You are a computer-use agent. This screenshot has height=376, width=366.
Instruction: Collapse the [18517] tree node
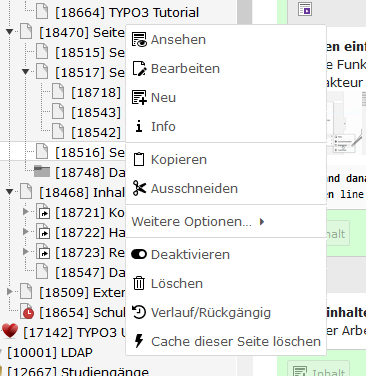(x=26, y=72)
